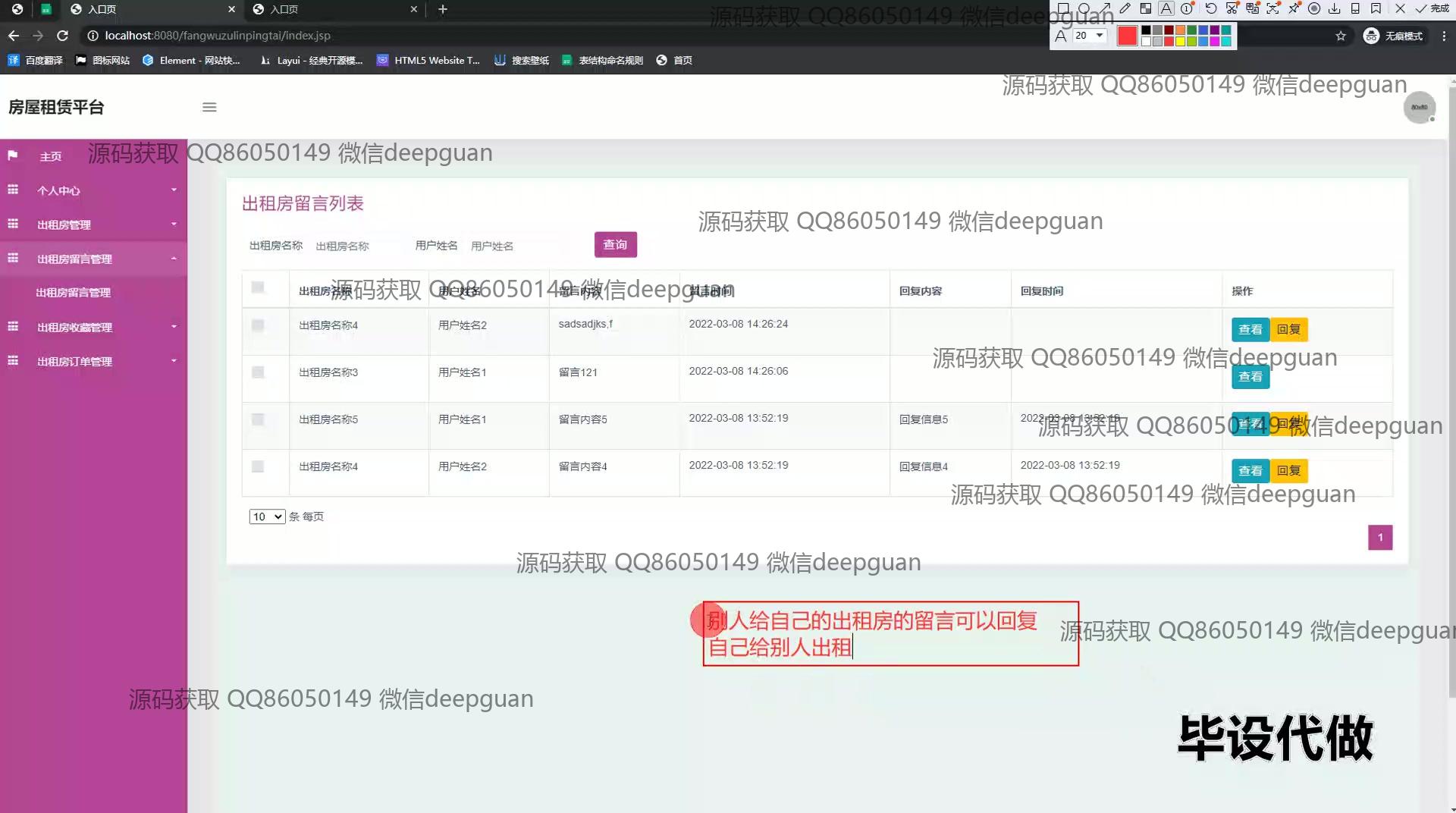Open the 出租房订单管理 sidebar menu
Screen dimensions: 1456x813
pos(93,361)
